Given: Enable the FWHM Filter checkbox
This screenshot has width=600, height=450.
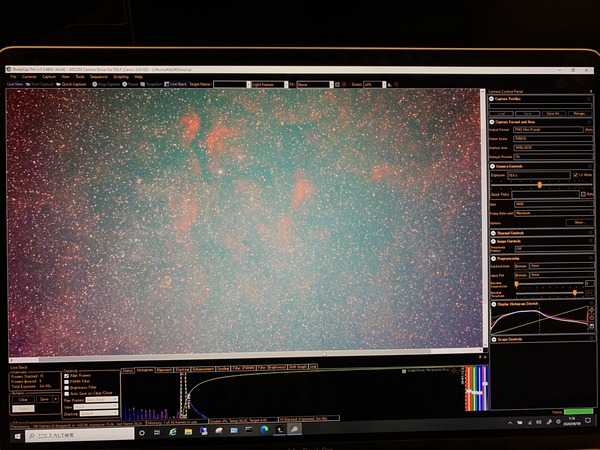Looking at the screenshot, I should click(x=67, y=382).
